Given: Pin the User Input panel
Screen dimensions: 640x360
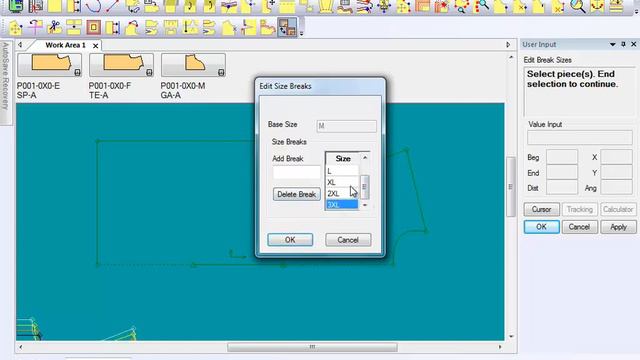Looking at the screenshot, I should (x=624, y=44).
